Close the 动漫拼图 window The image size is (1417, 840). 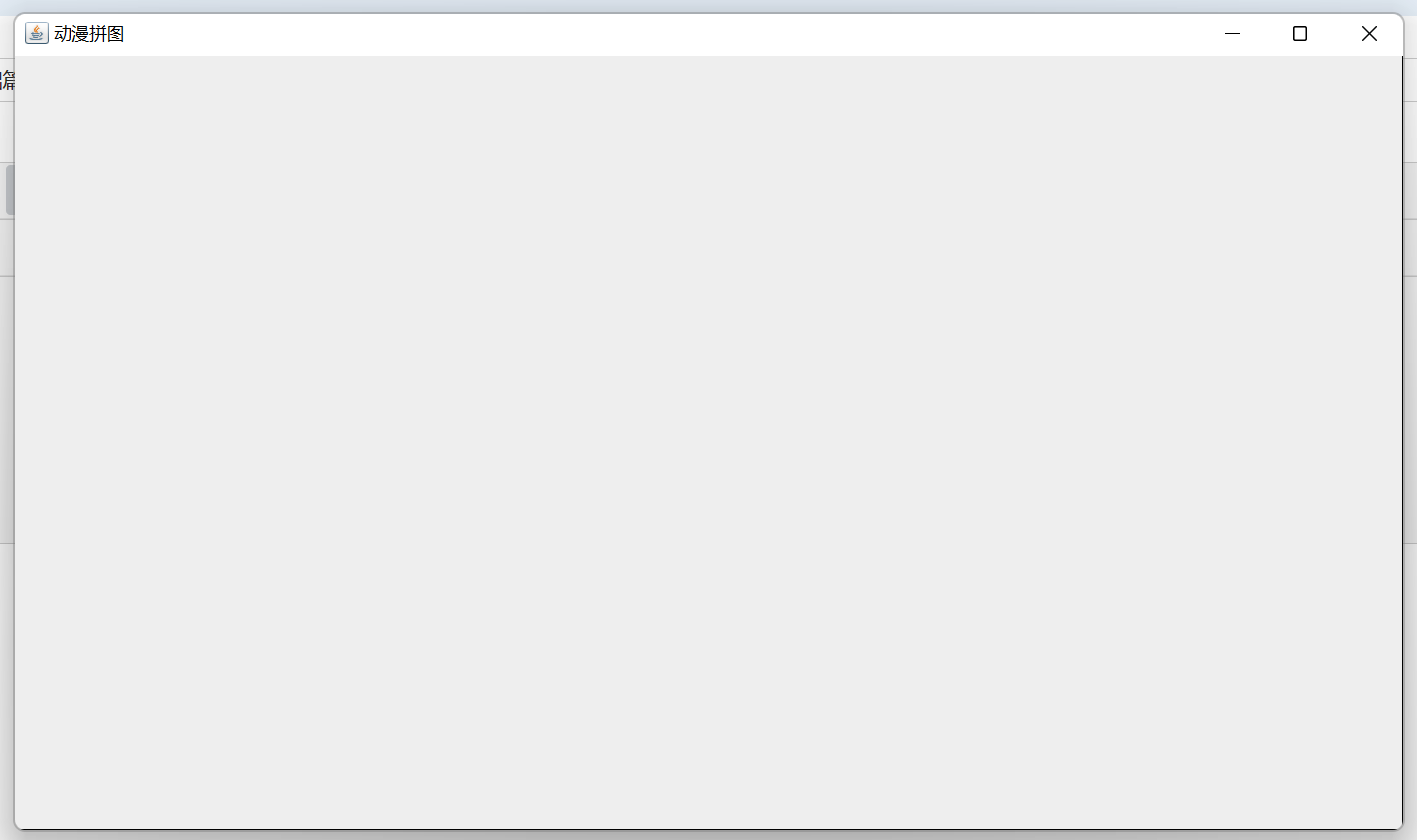[1369, 34]
